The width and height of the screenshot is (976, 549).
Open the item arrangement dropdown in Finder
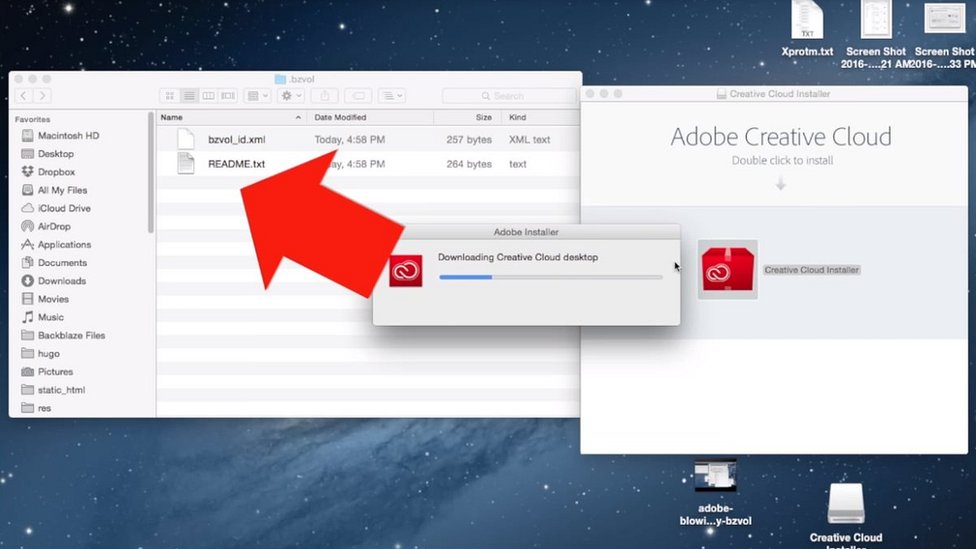pos(257,96)
